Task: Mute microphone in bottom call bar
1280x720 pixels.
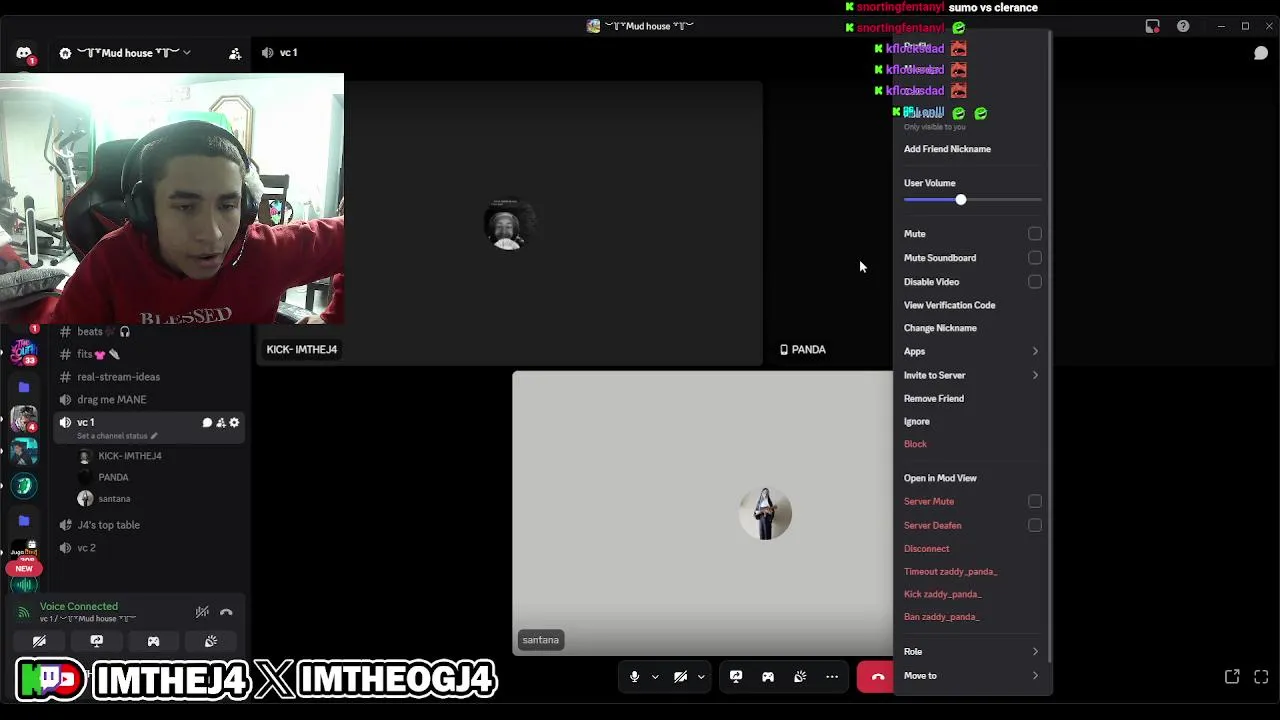Action: point(634,677)
